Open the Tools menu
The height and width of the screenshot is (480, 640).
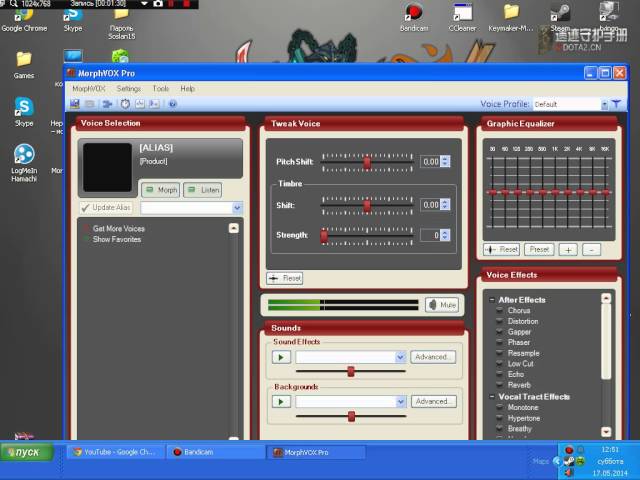coord(160,89)
